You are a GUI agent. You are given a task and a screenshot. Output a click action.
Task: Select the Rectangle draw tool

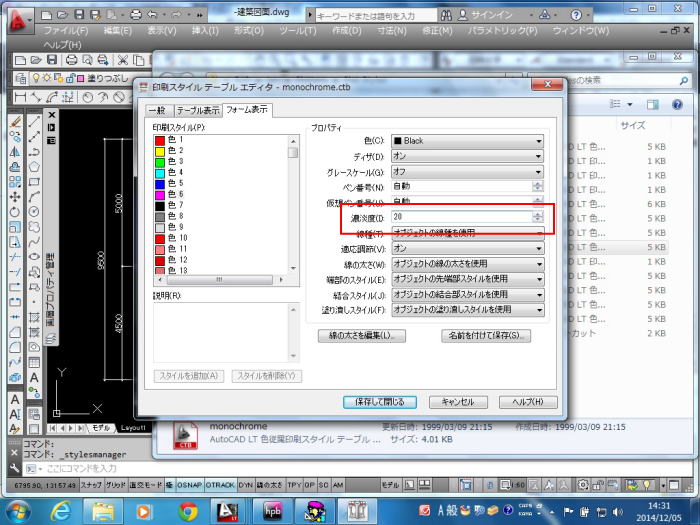pyautogui.click(x=34, y=182)
